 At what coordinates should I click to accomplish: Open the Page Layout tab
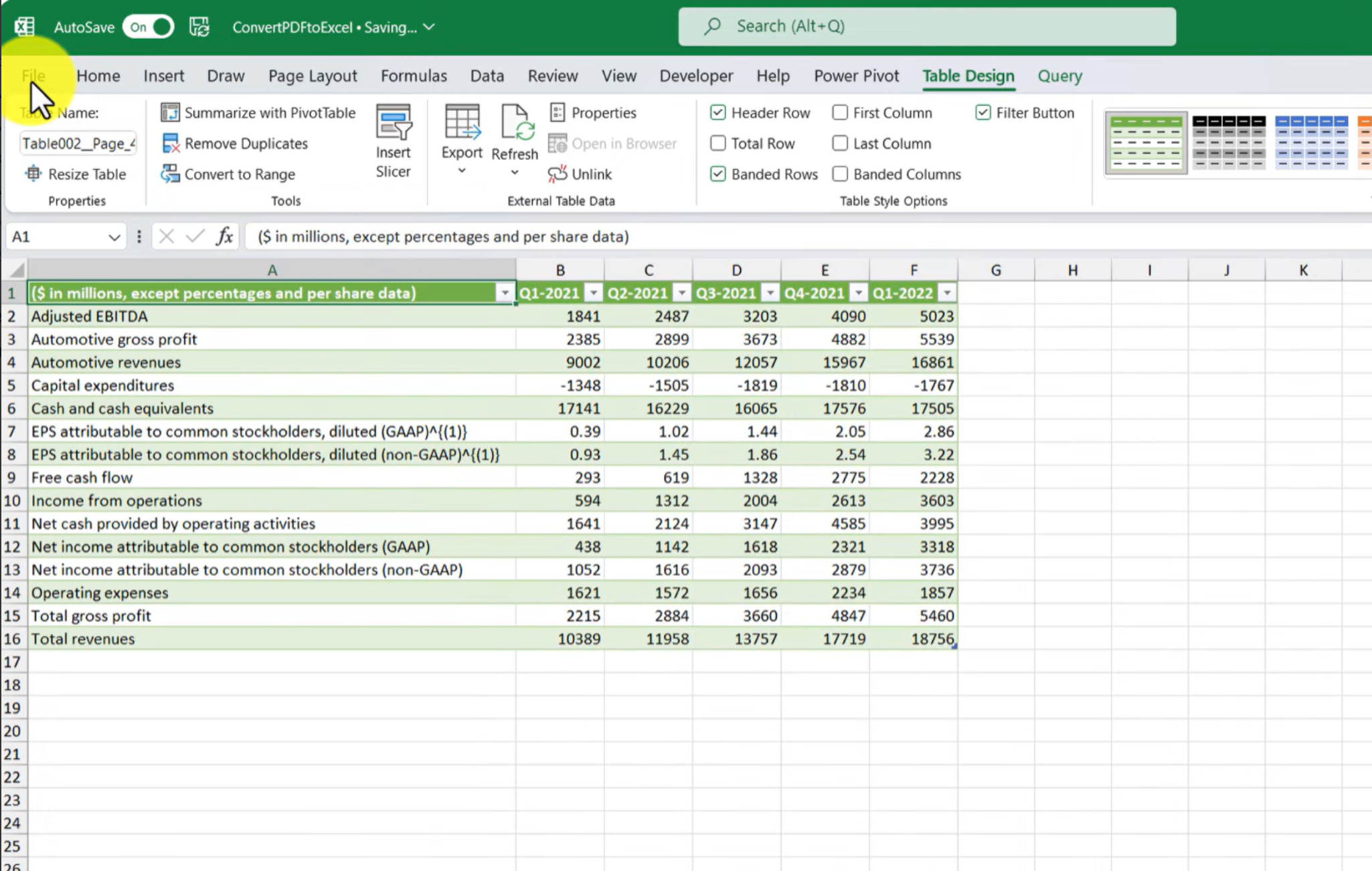313,76
